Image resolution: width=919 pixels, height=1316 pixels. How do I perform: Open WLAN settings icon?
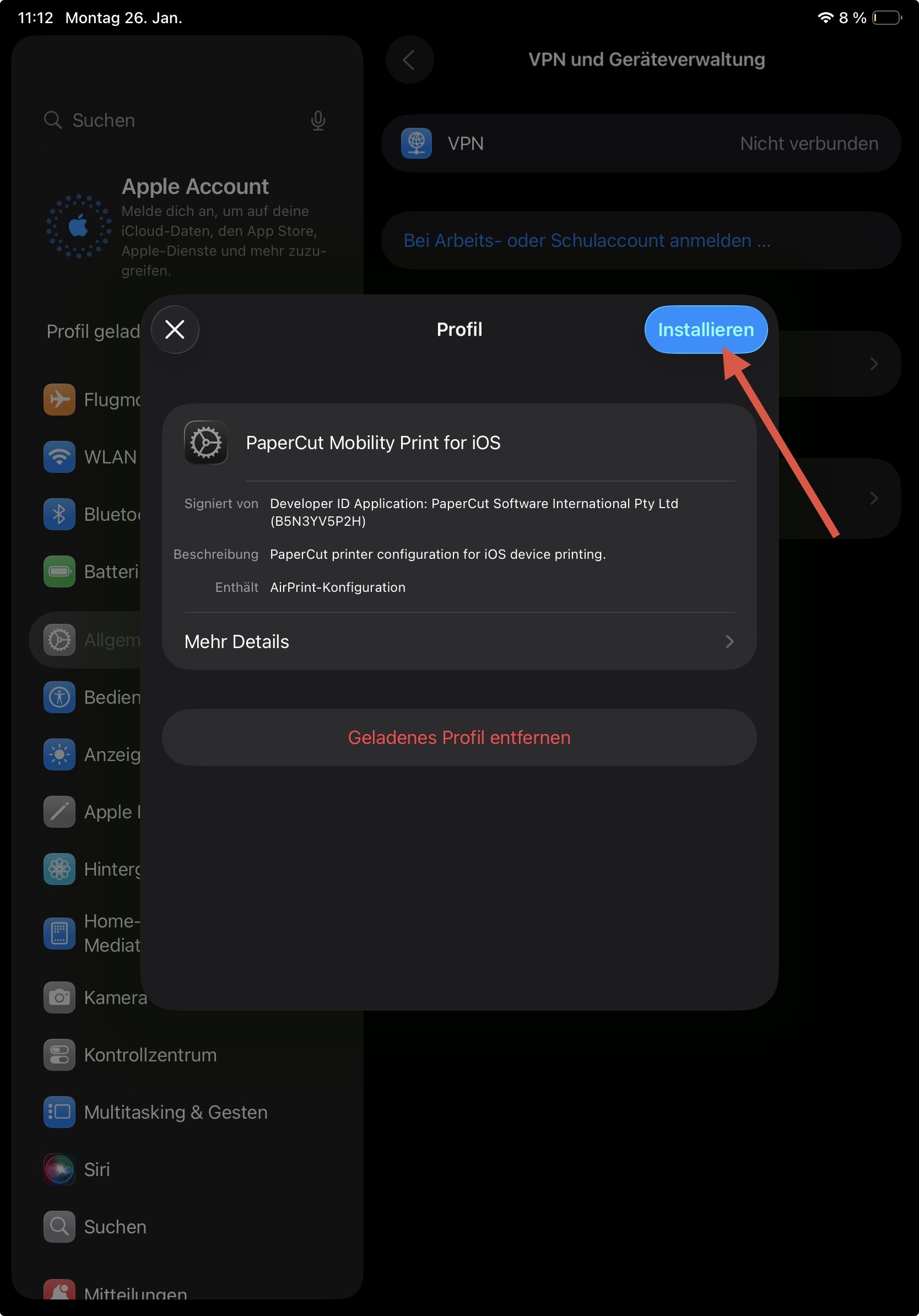tap(60, 457)
